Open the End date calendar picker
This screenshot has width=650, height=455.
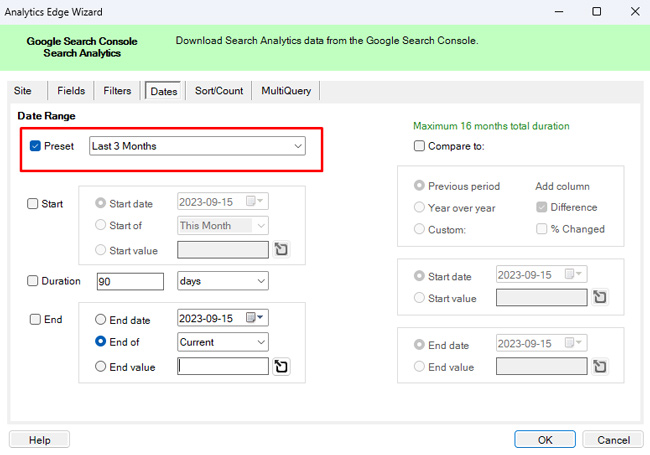(260, 319)
